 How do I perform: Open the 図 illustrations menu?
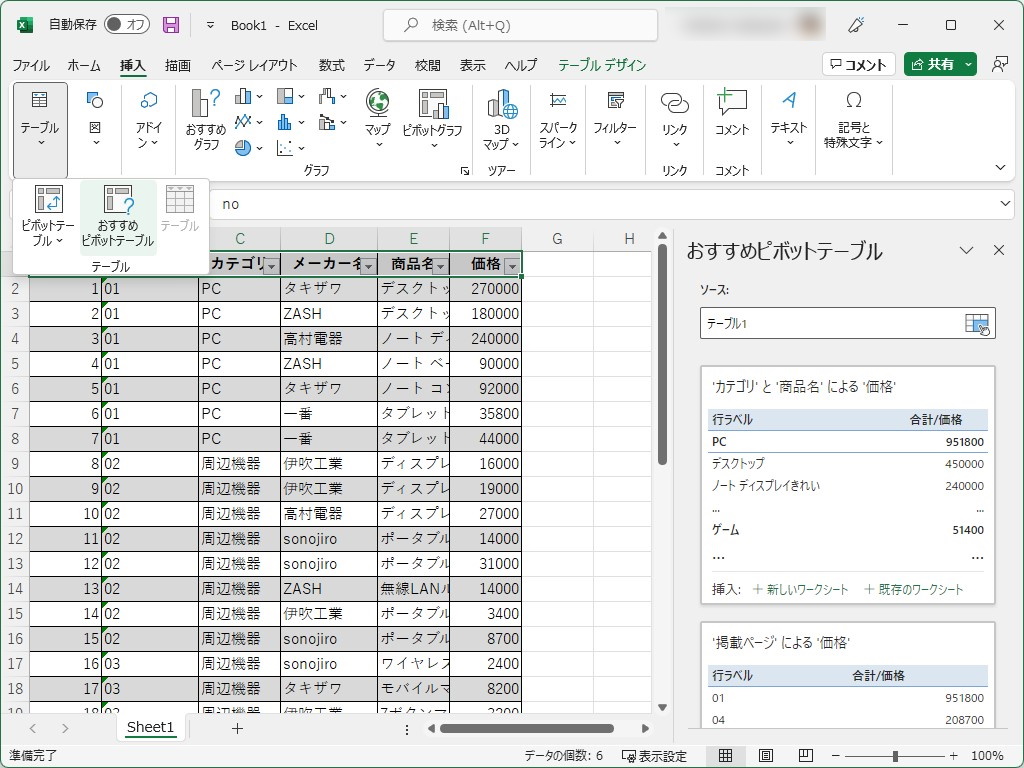pyautogui.click(x=95, y=118)
